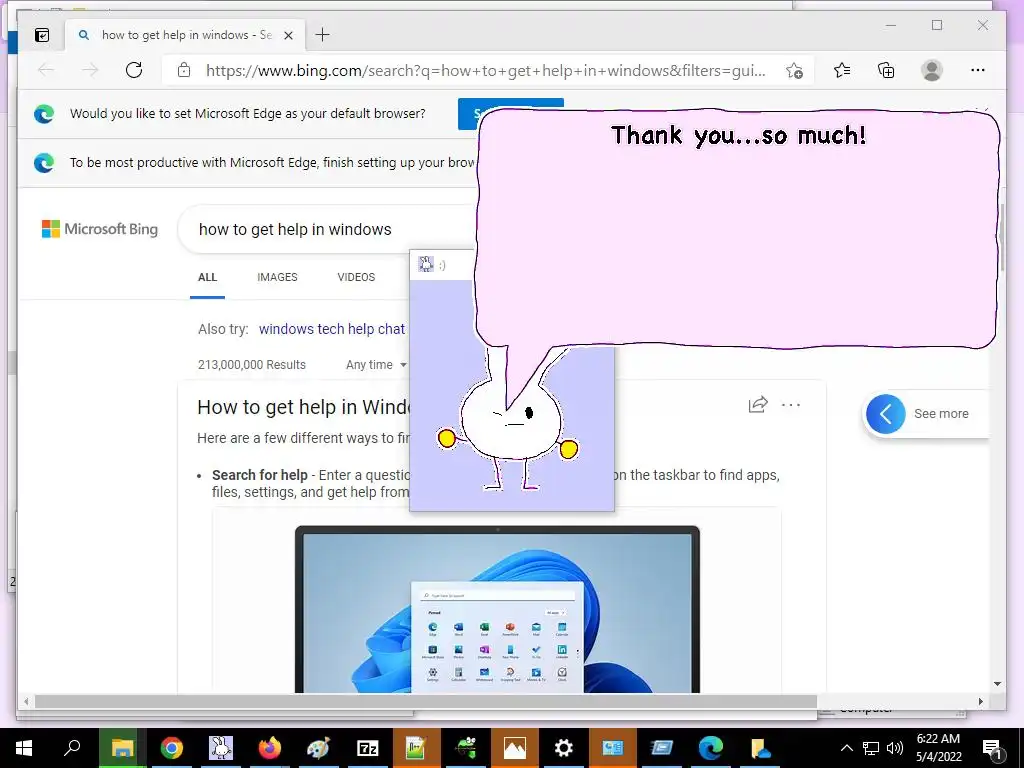Switch to the VIDEOS tab

pyautogui.click(x=356, y=277)
